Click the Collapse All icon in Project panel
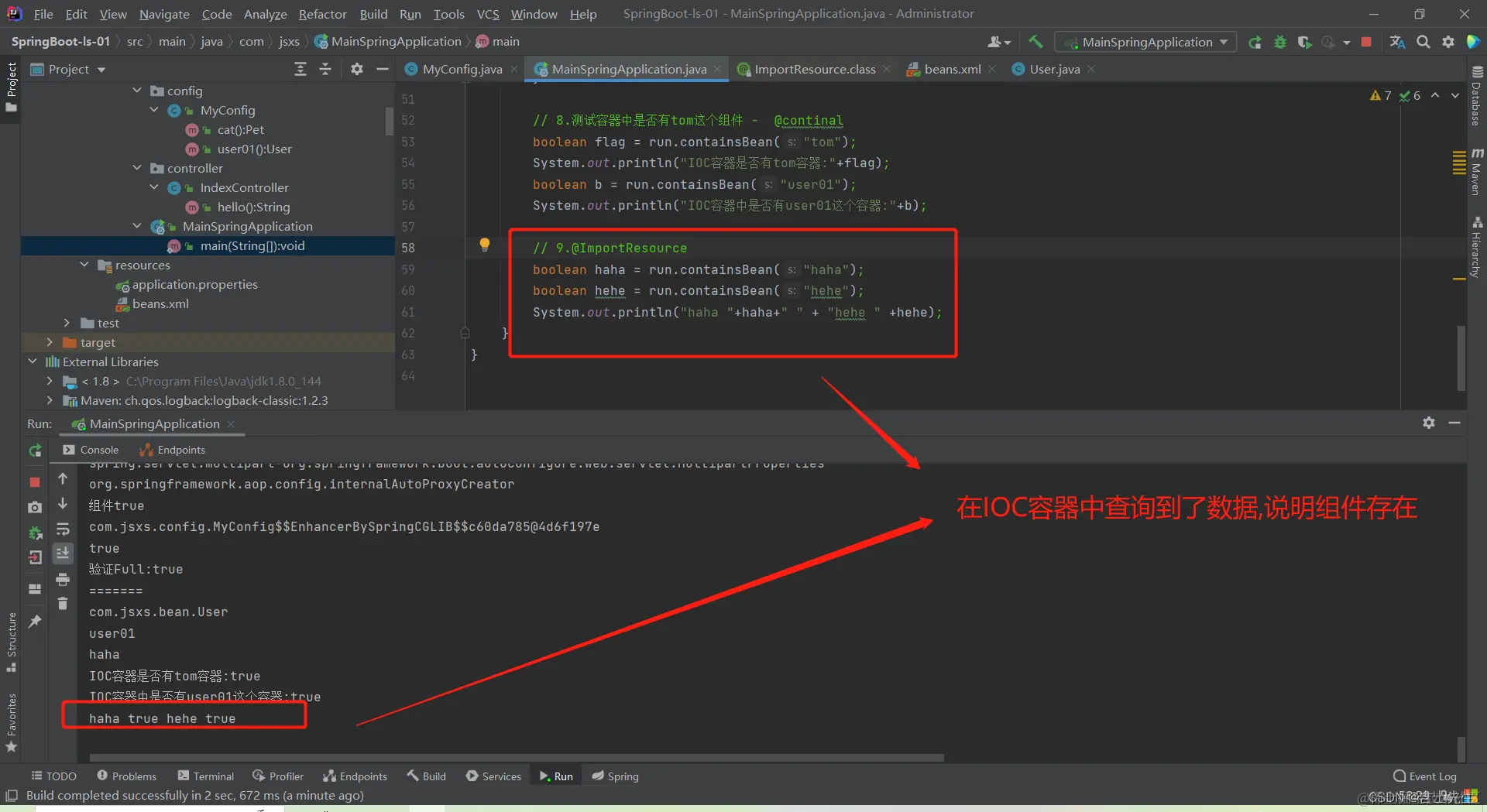The height and width of the screenshot is (812, 1487). (325, 69)
